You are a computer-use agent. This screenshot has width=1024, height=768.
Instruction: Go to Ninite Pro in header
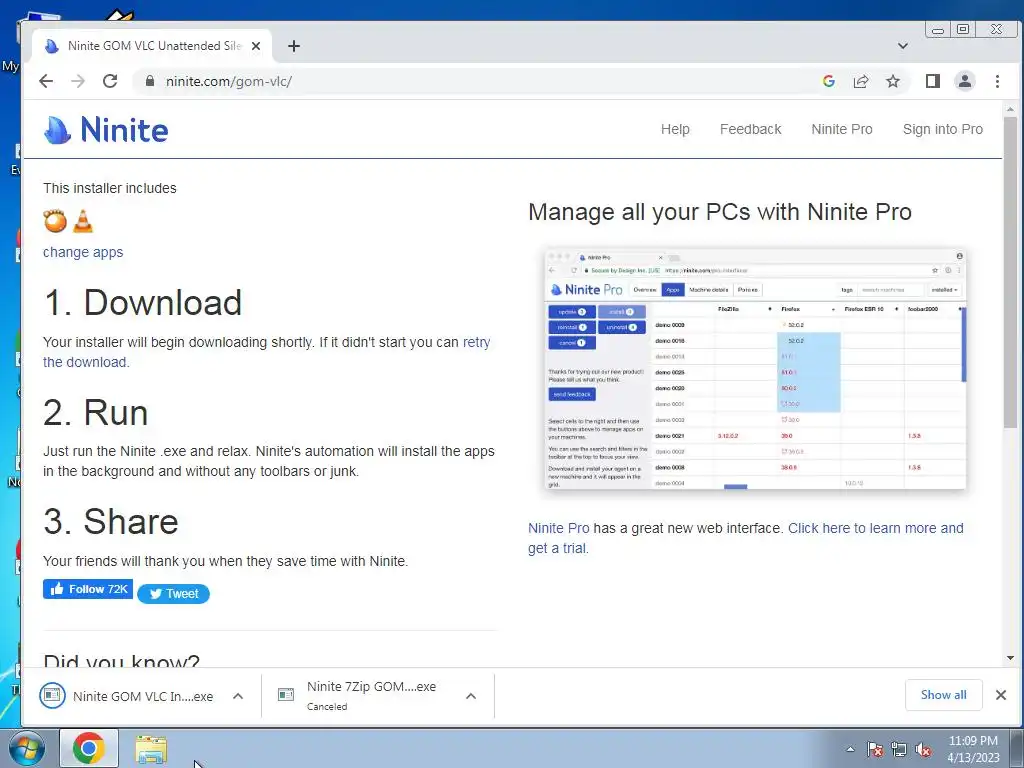pyautogui.click(x=842, y=129)
